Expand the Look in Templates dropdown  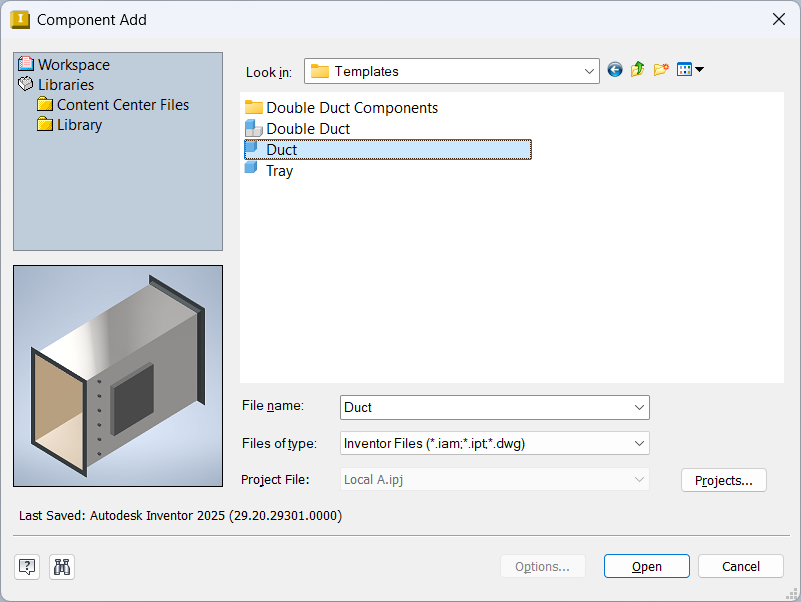[589, 71]
